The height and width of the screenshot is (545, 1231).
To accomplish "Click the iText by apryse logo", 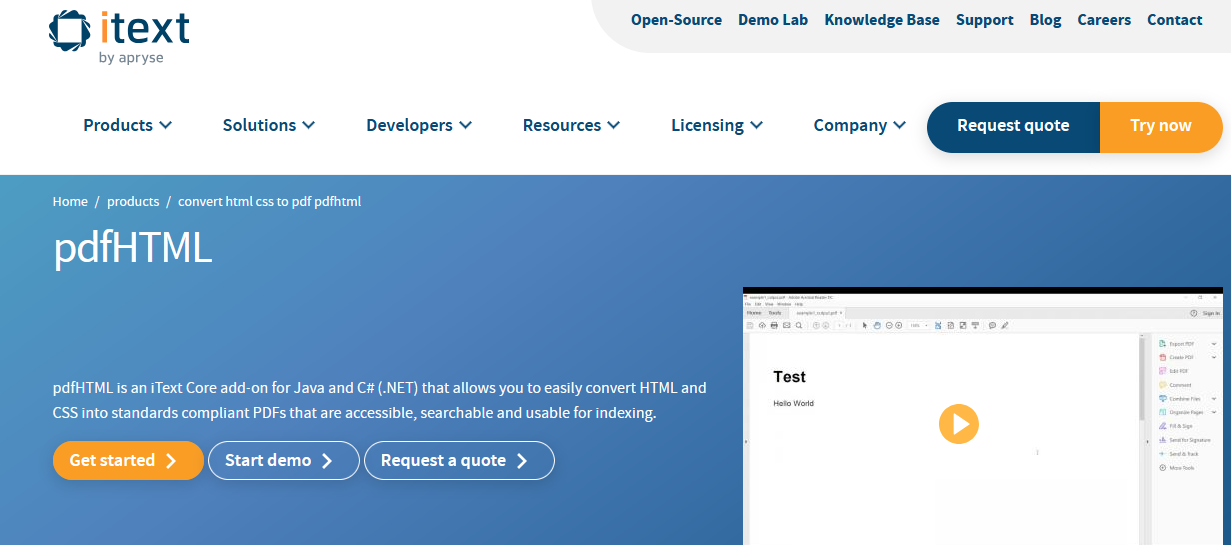I will pyautogui.click(x=119, y=35).
